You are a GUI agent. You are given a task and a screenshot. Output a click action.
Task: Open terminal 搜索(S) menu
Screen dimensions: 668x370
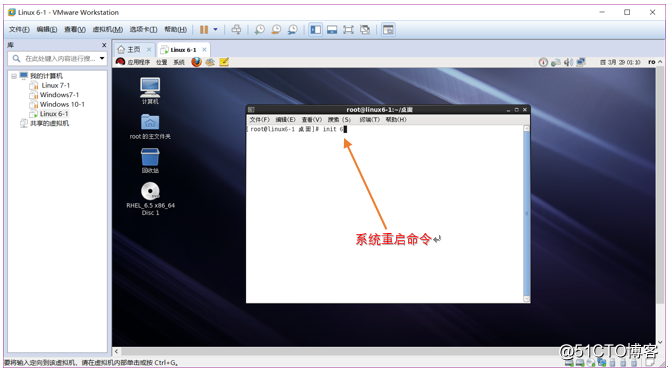(x=340, y=120)
